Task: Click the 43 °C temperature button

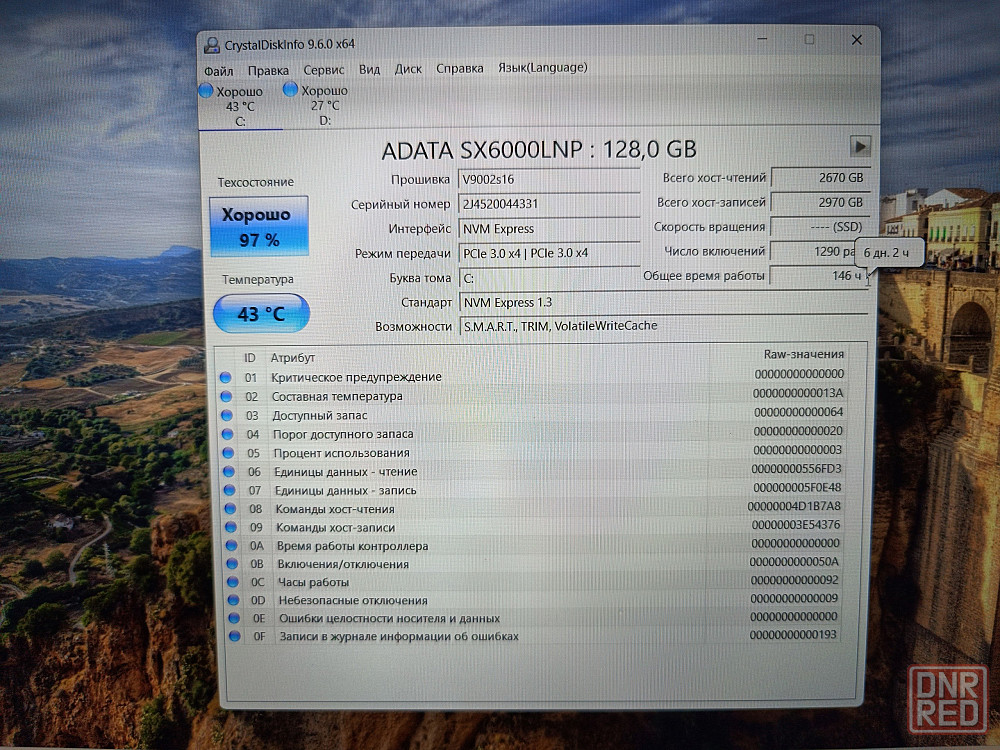Action: 261,313
